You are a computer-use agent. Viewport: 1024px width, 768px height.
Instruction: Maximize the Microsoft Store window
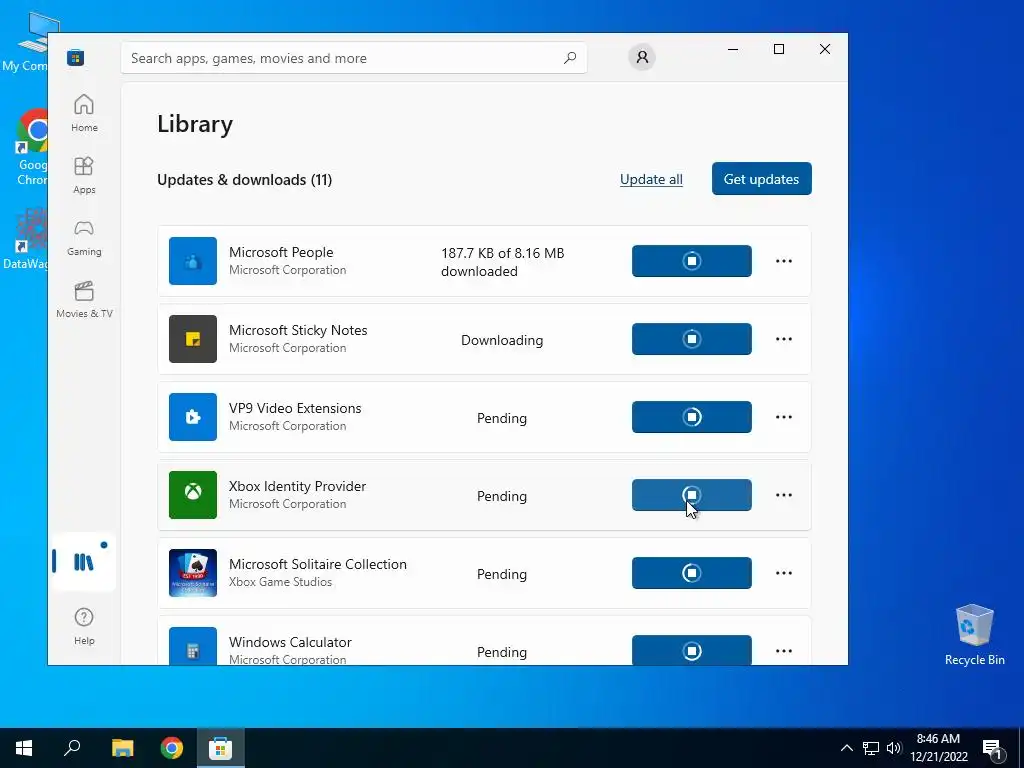778,49
